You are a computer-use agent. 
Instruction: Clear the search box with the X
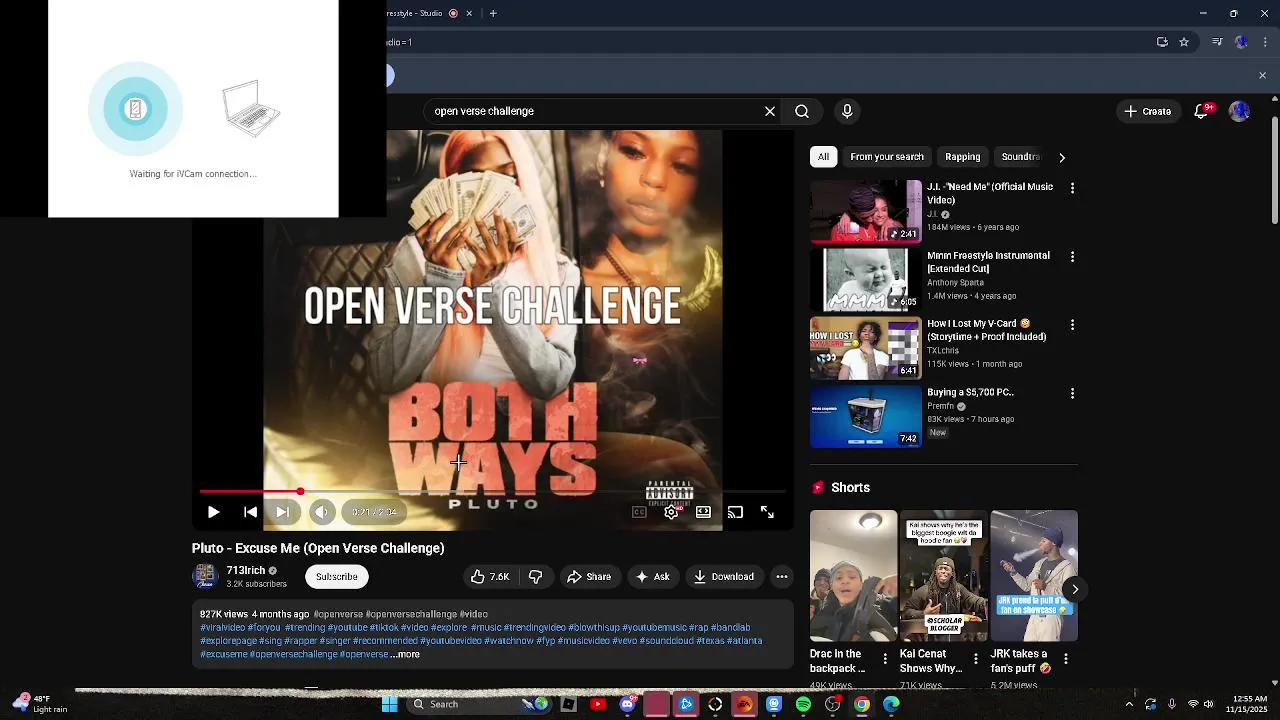770,111
